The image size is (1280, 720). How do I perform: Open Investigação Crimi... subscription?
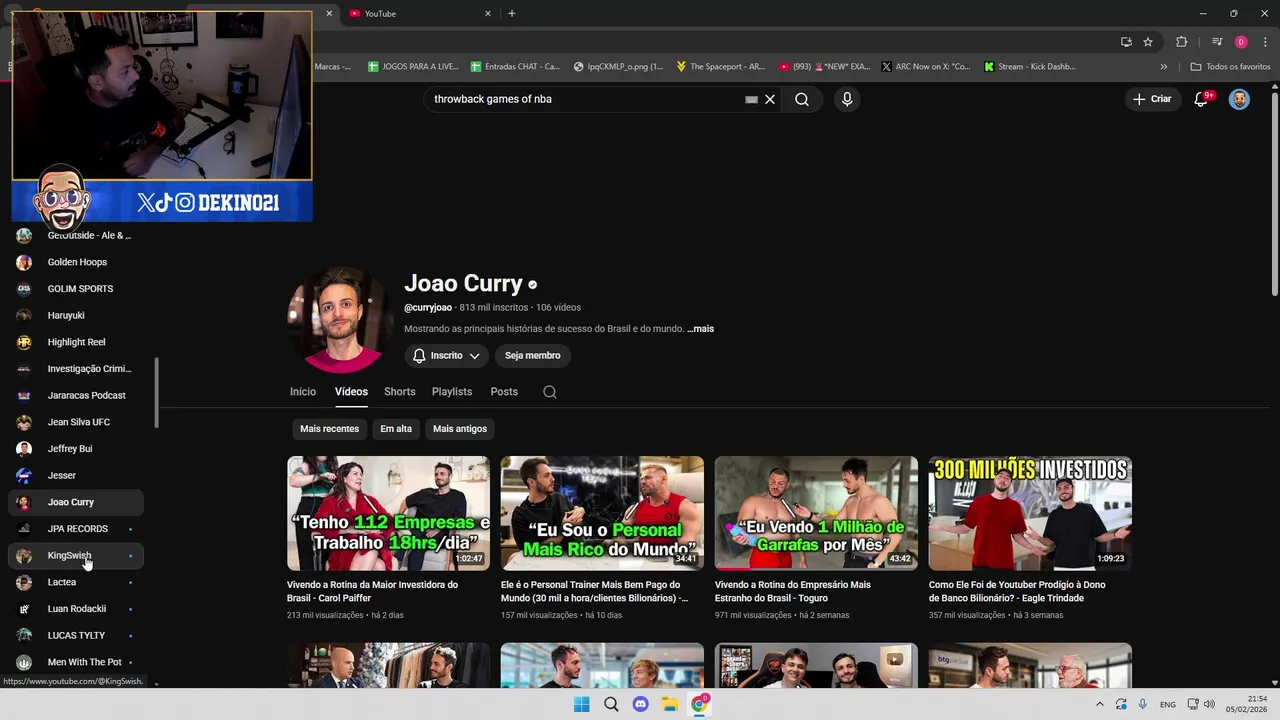(76, 369)
